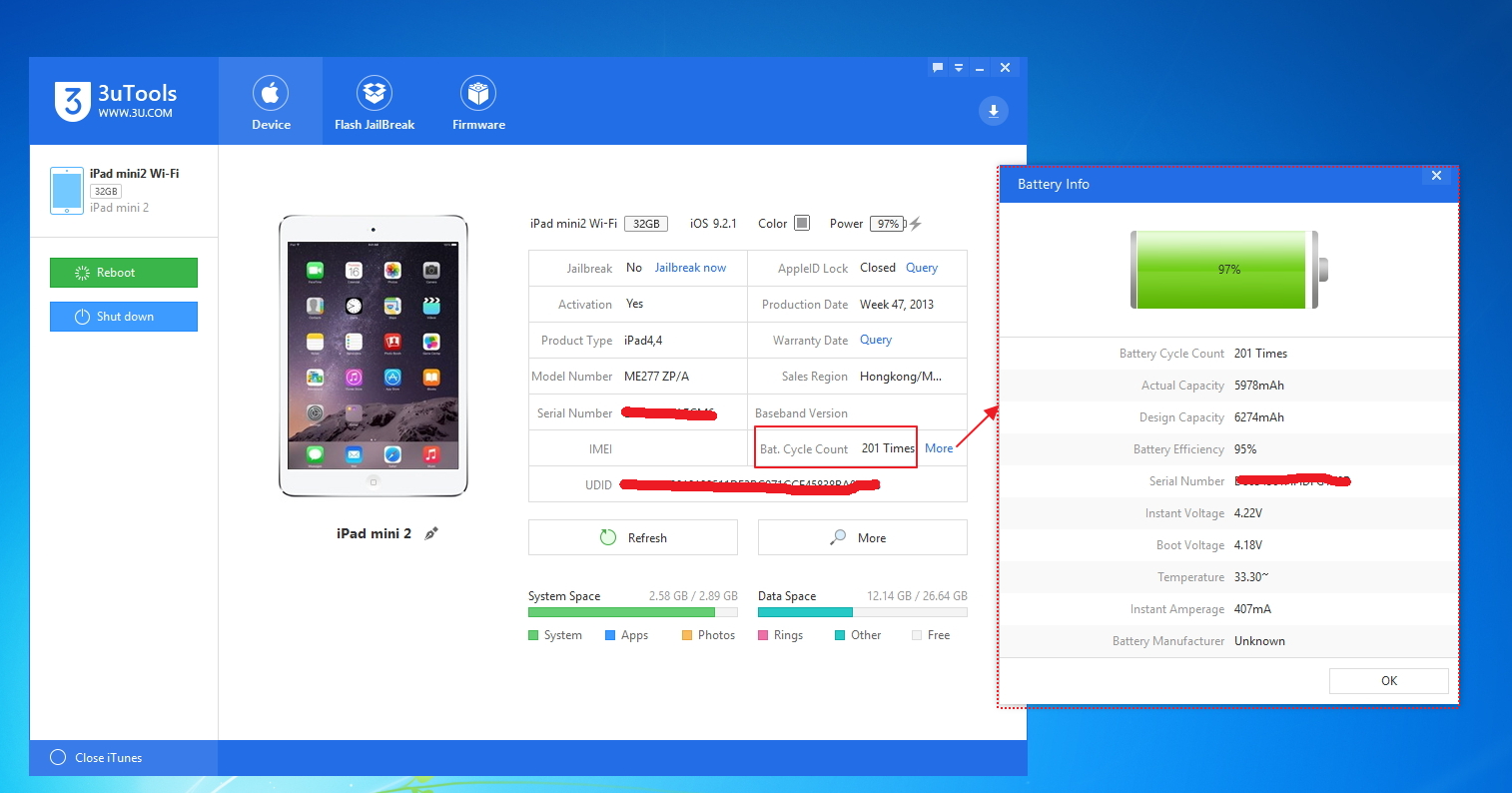Screen dimensions: 1512x793
Task: Click the 3uTools logo
Action: coord(115,101)
